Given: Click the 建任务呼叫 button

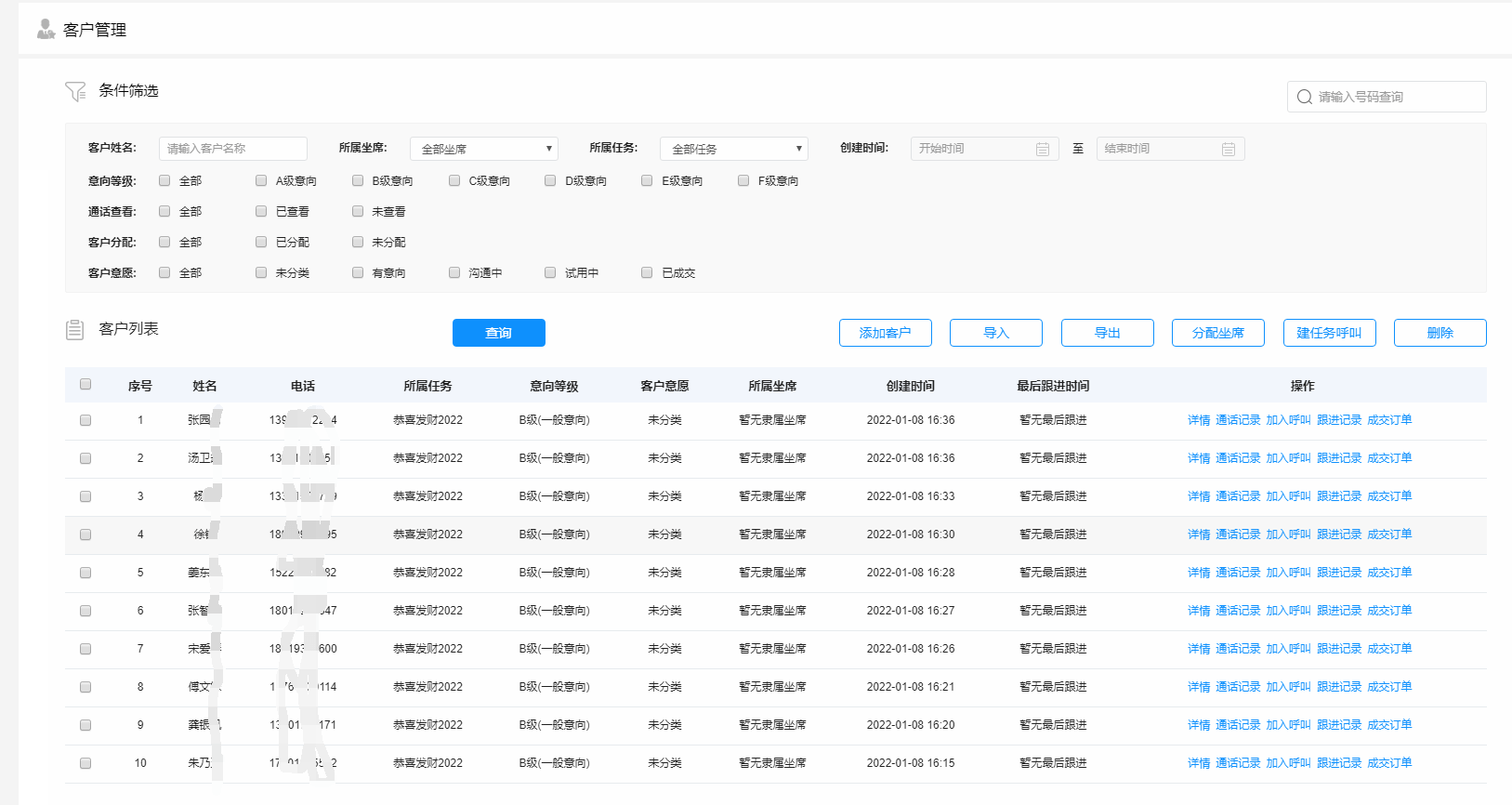Looking at the screenshot, I should click(1330, 333).
